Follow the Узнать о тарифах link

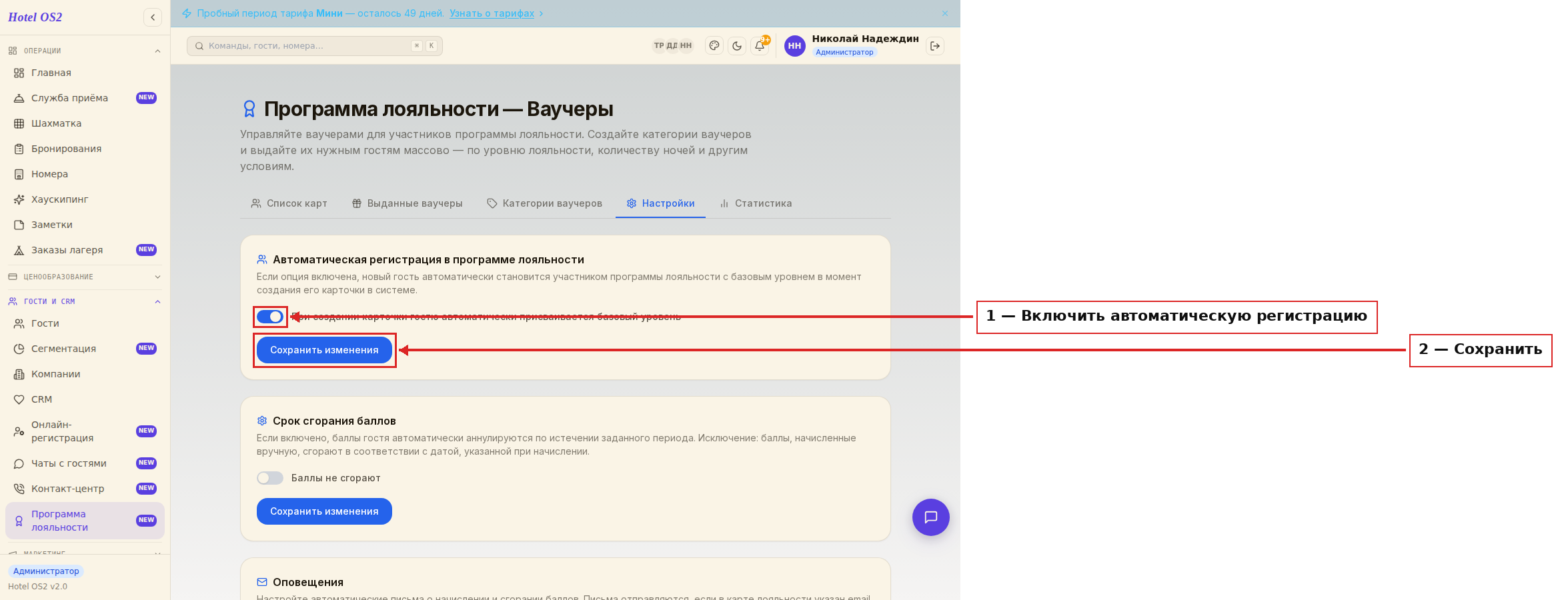click(x=492, y=13)
